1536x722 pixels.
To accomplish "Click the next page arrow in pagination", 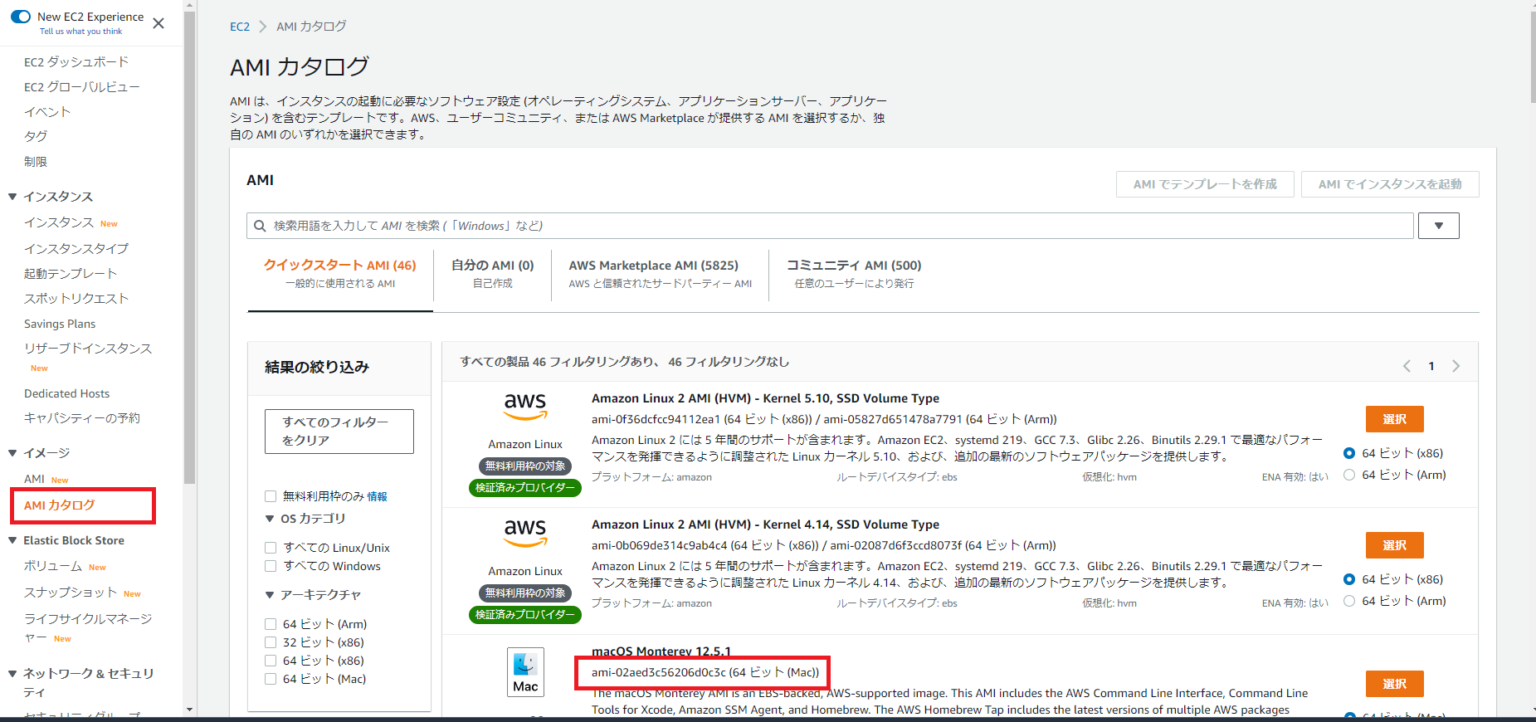I will [x=1456, y=366].
